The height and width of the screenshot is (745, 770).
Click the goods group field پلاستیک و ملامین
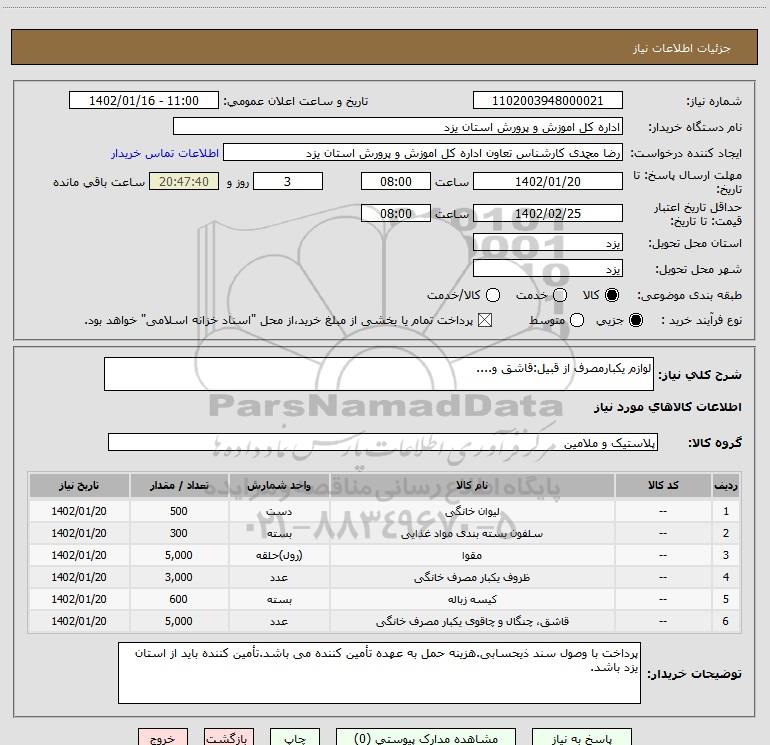click(383, 442)
